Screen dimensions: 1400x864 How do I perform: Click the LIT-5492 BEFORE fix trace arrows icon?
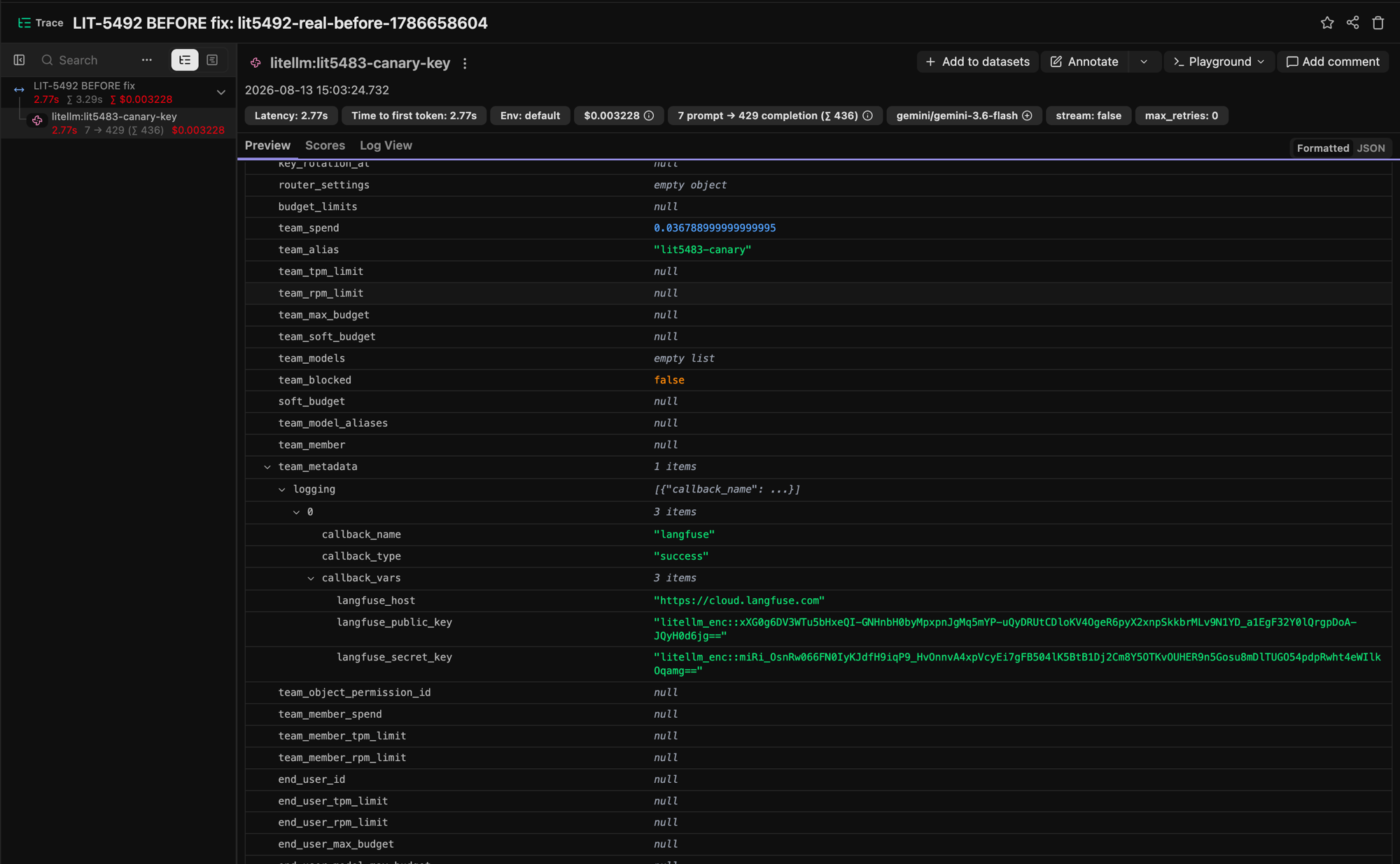click(x=19, y=90)
